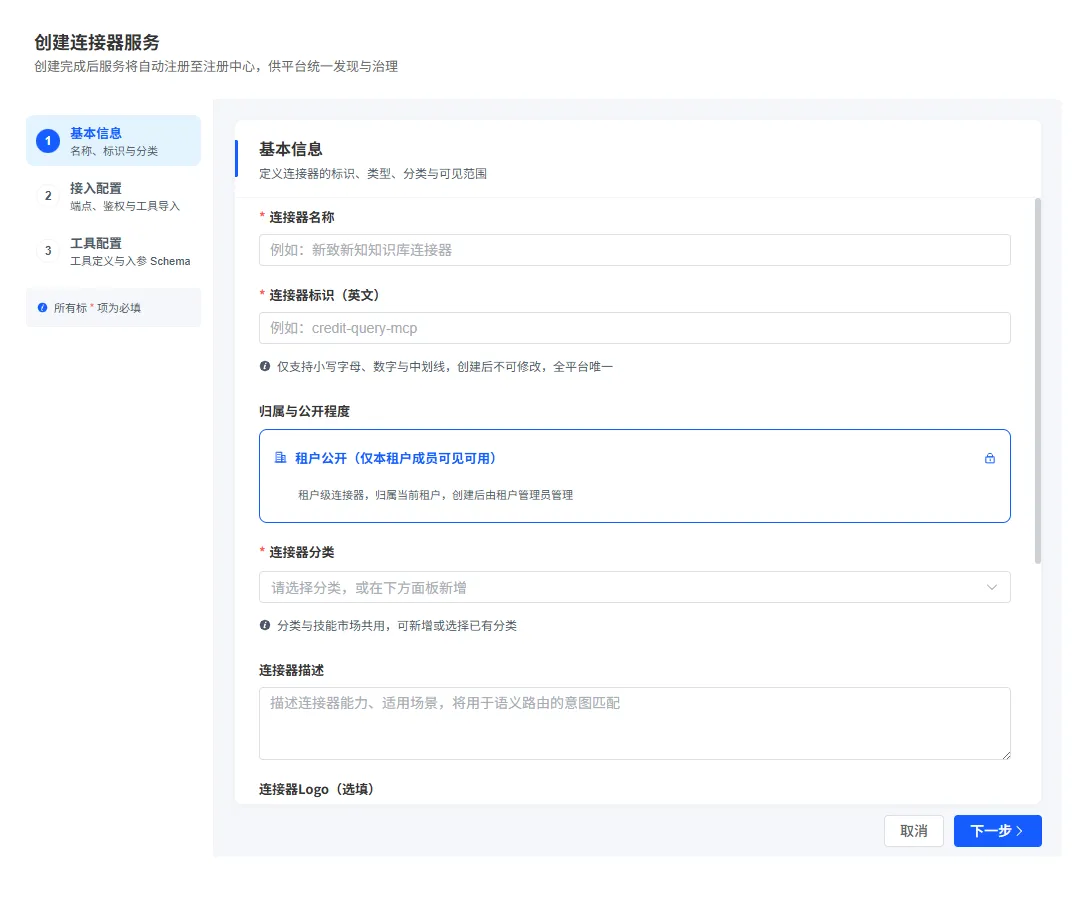Click the 取消 button

tap(914, 831)
